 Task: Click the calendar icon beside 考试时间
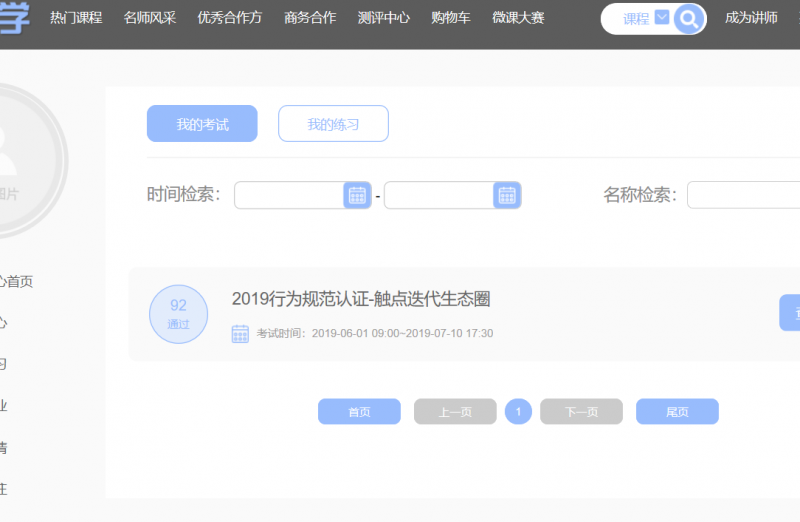(240, 334)
